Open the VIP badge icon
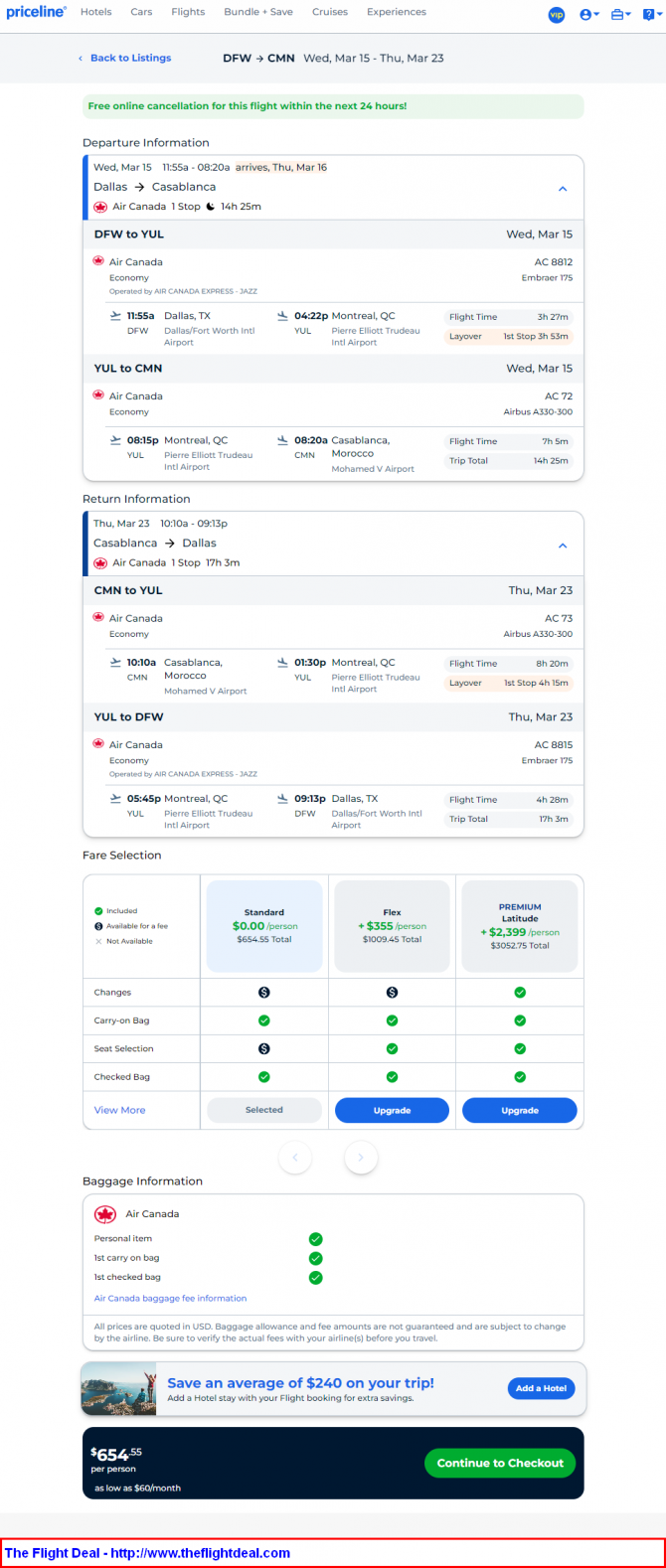The width and height of the screenshot is (666, 1568). 557,15
